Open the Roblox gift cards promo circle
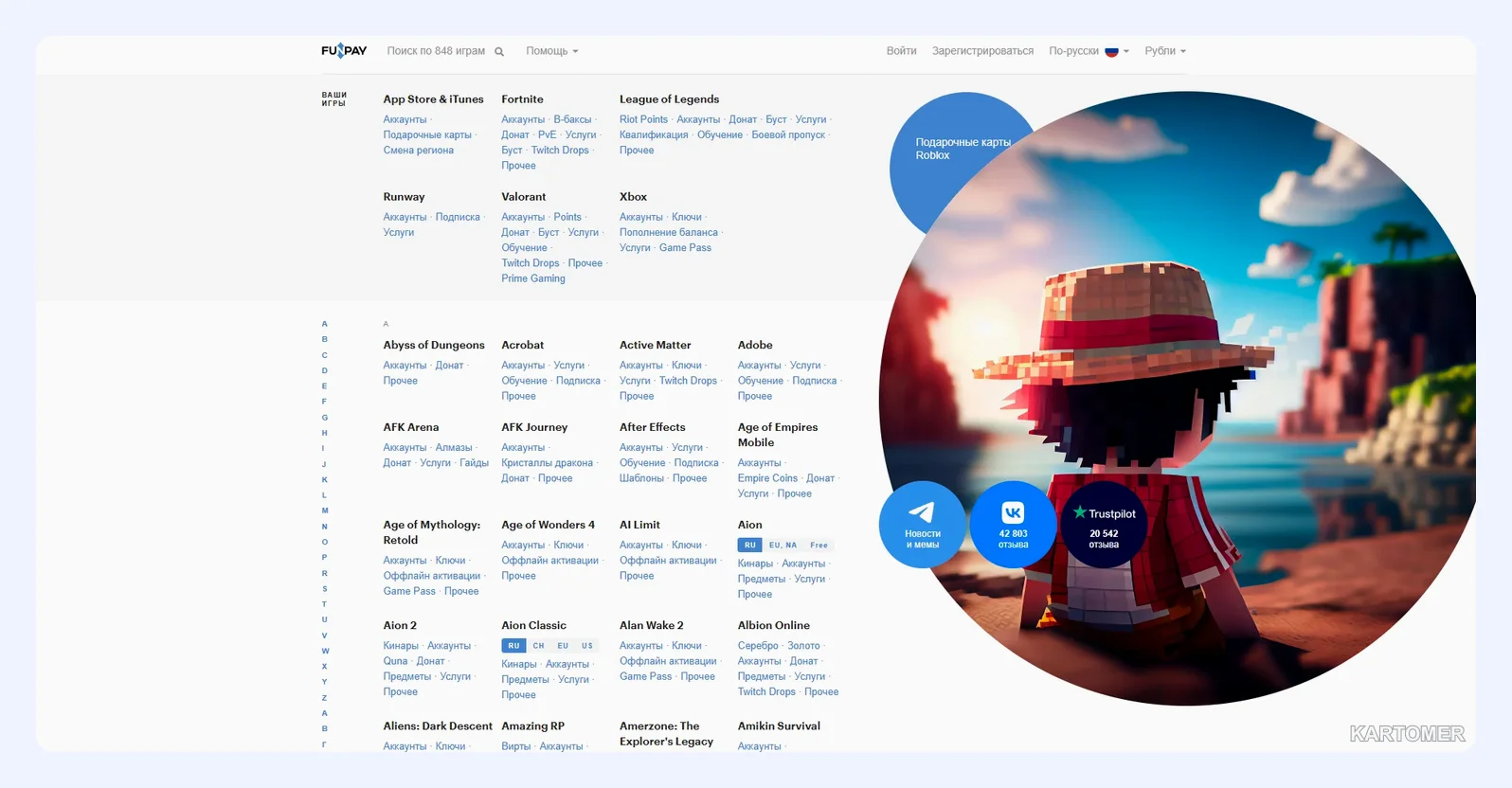The image size is (1512, 788). (x=962, y=149)
